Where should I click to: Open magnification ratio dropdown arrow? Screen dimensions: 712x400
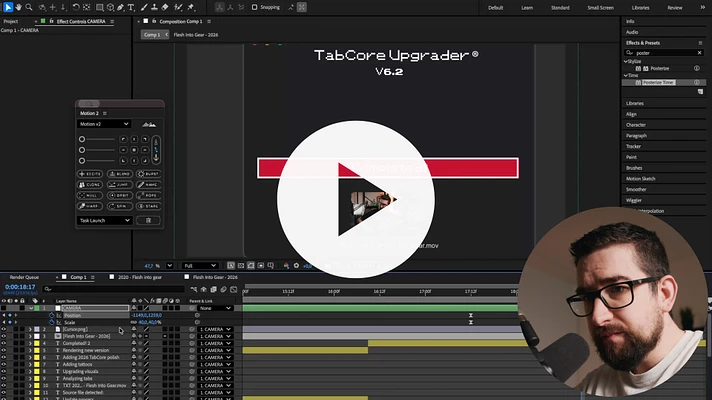pyautogui.click(x=169, y=266)
